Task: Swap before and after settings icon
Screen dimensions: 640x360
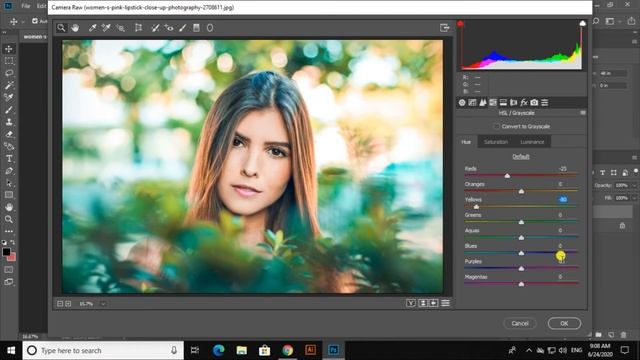Action: click(423, 303)
